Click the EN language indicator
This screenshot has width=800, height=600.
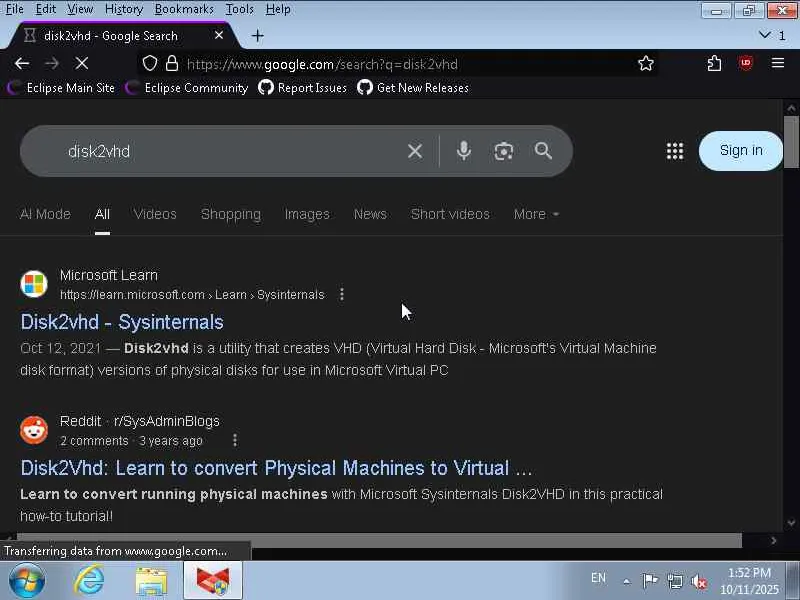click(x=598, y=578)
